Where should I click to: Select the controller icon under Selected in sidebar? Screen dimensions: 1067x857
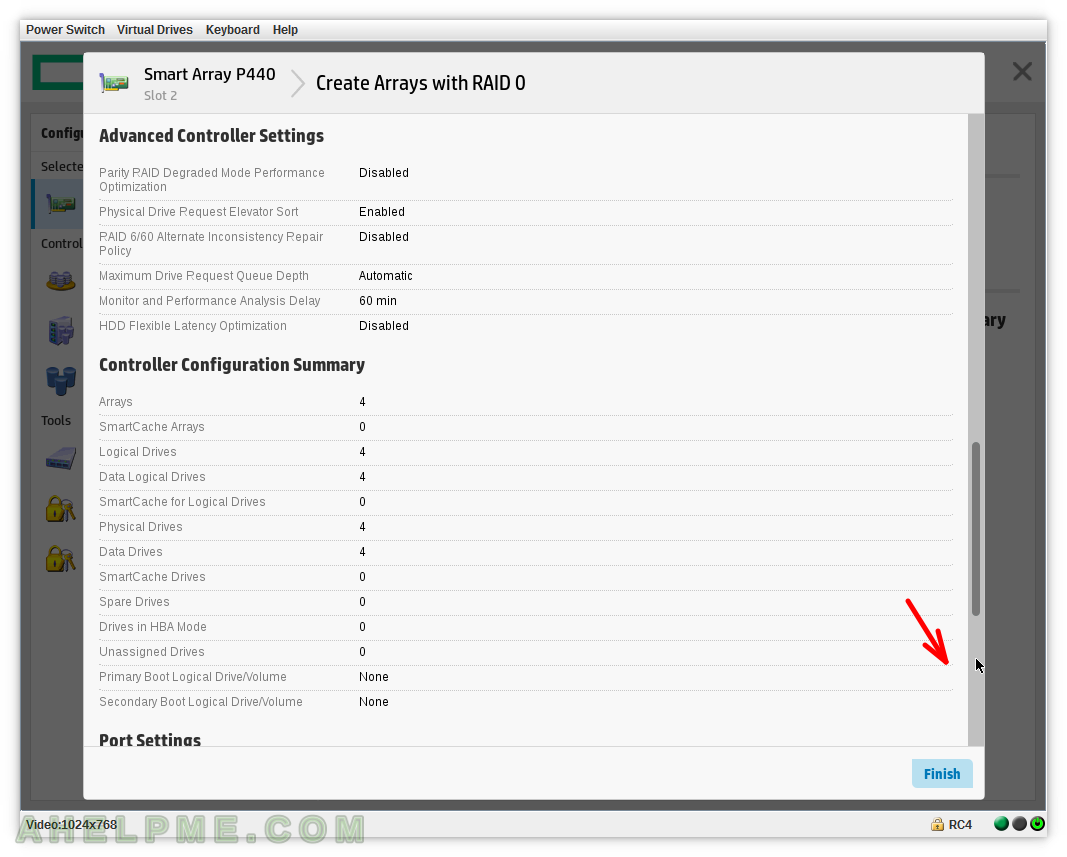[61, 204]
